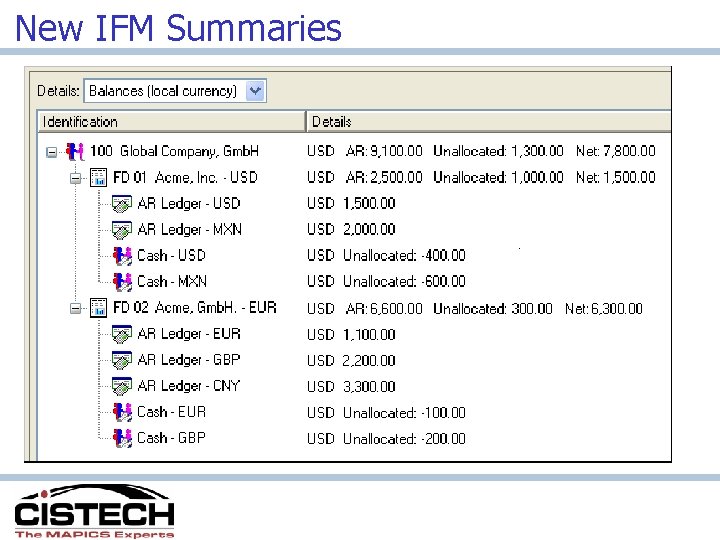Image resolution: width=720 pixels, height=540 pixels.
Task: Click the USD 2,200.00 balance
Action: (351, 361)
